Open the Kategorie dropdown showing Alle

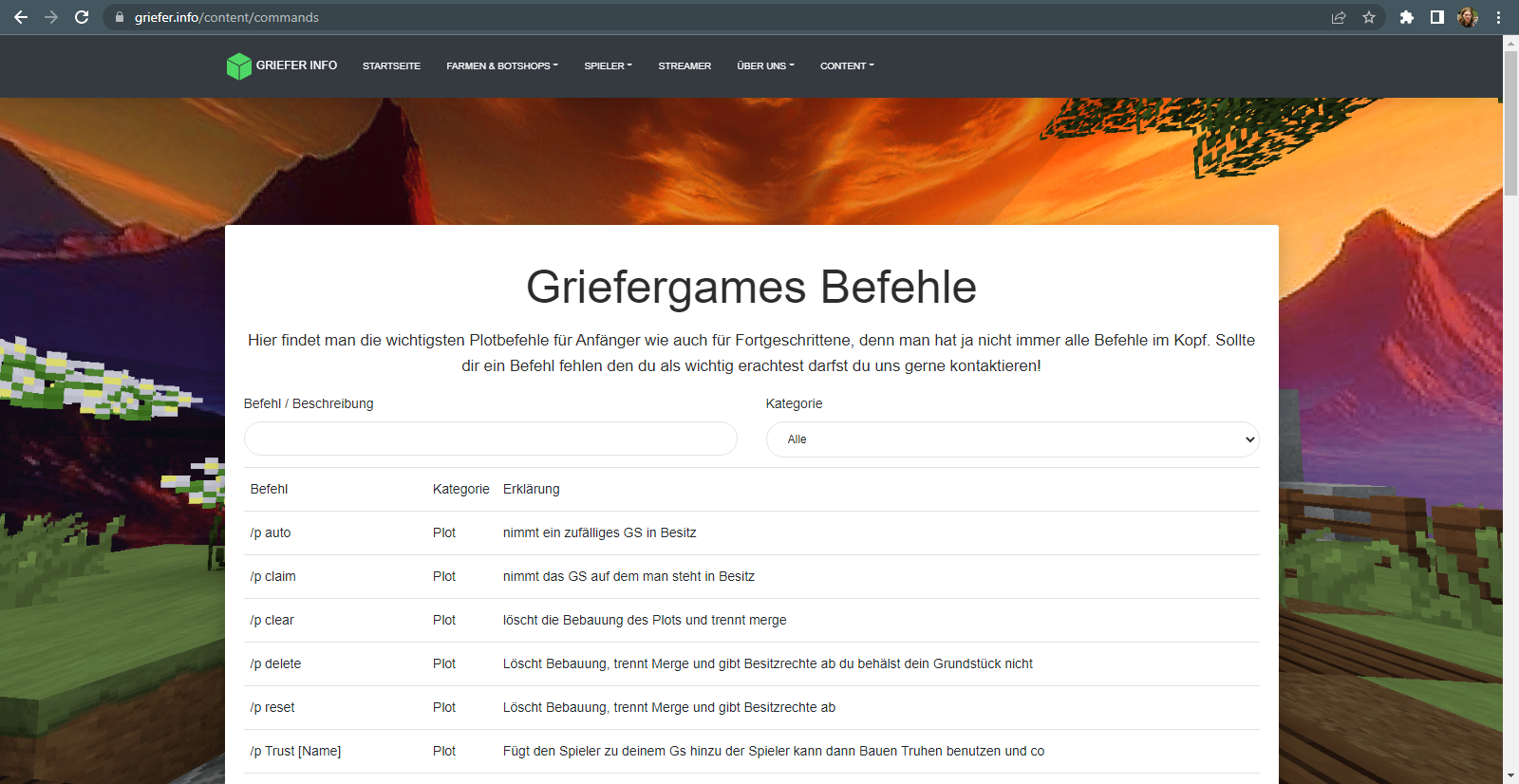point(1012,439)
